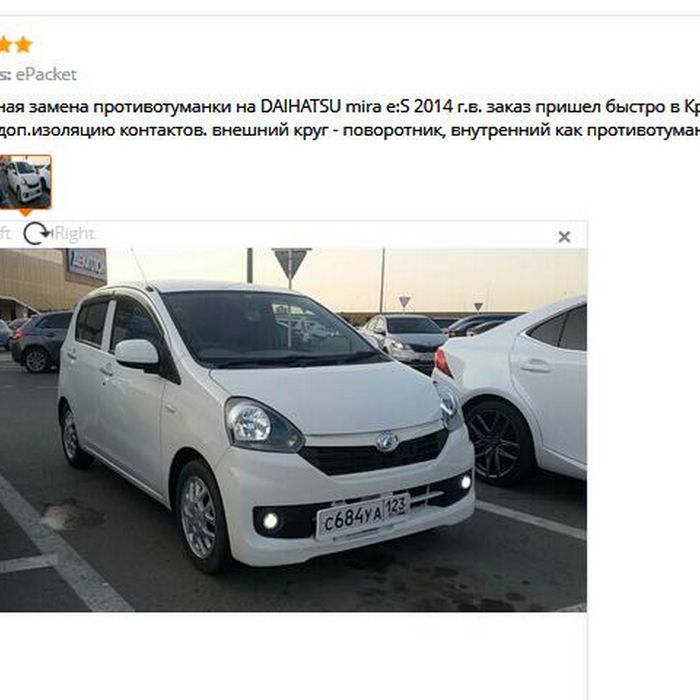Image resolution: width=700 pixels, height=700 pixels.
Task: Click the review line mentioning "поворотник"
Action: [x=350, y=131]
